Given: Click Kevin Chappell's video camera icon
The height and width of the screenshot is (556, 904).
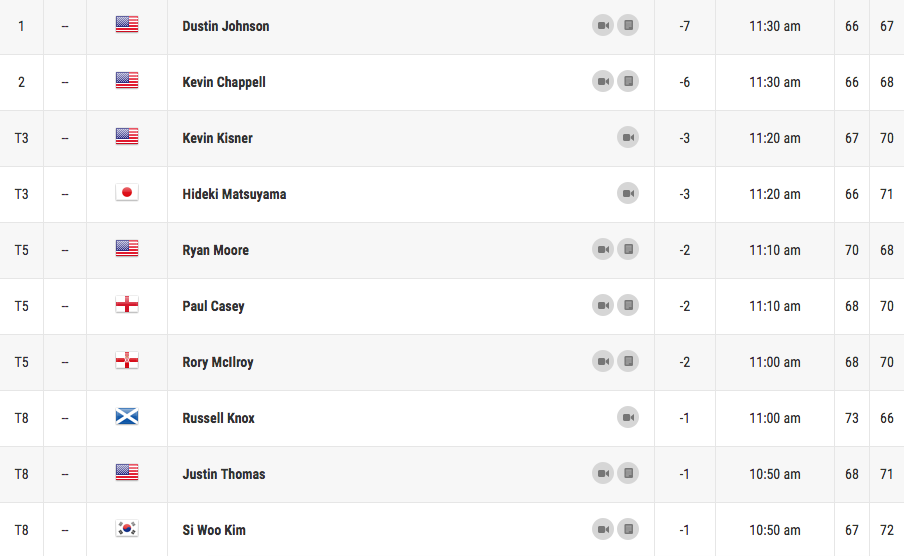Looking at the screenshot, I should 603,81.
